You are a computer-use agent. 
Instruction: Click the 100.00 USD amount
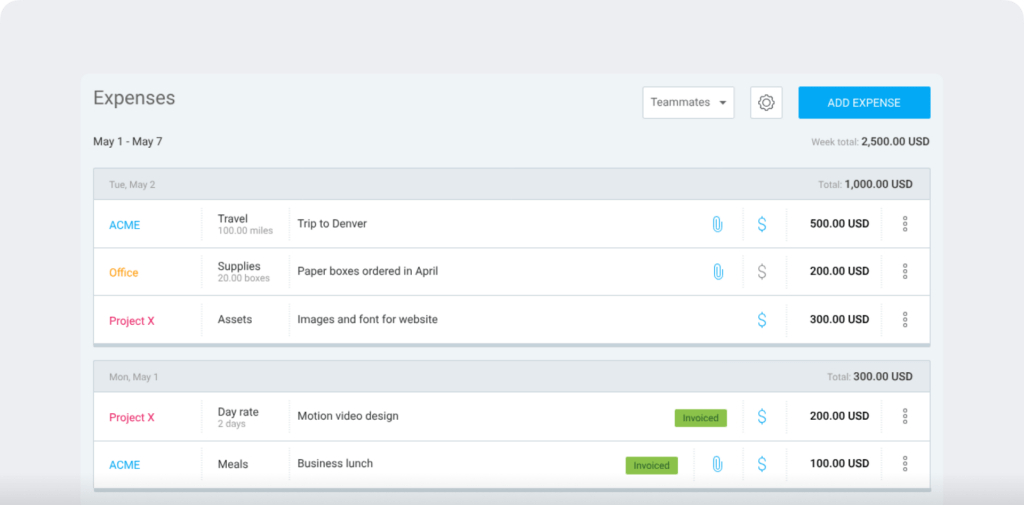[x=839, y=464]
